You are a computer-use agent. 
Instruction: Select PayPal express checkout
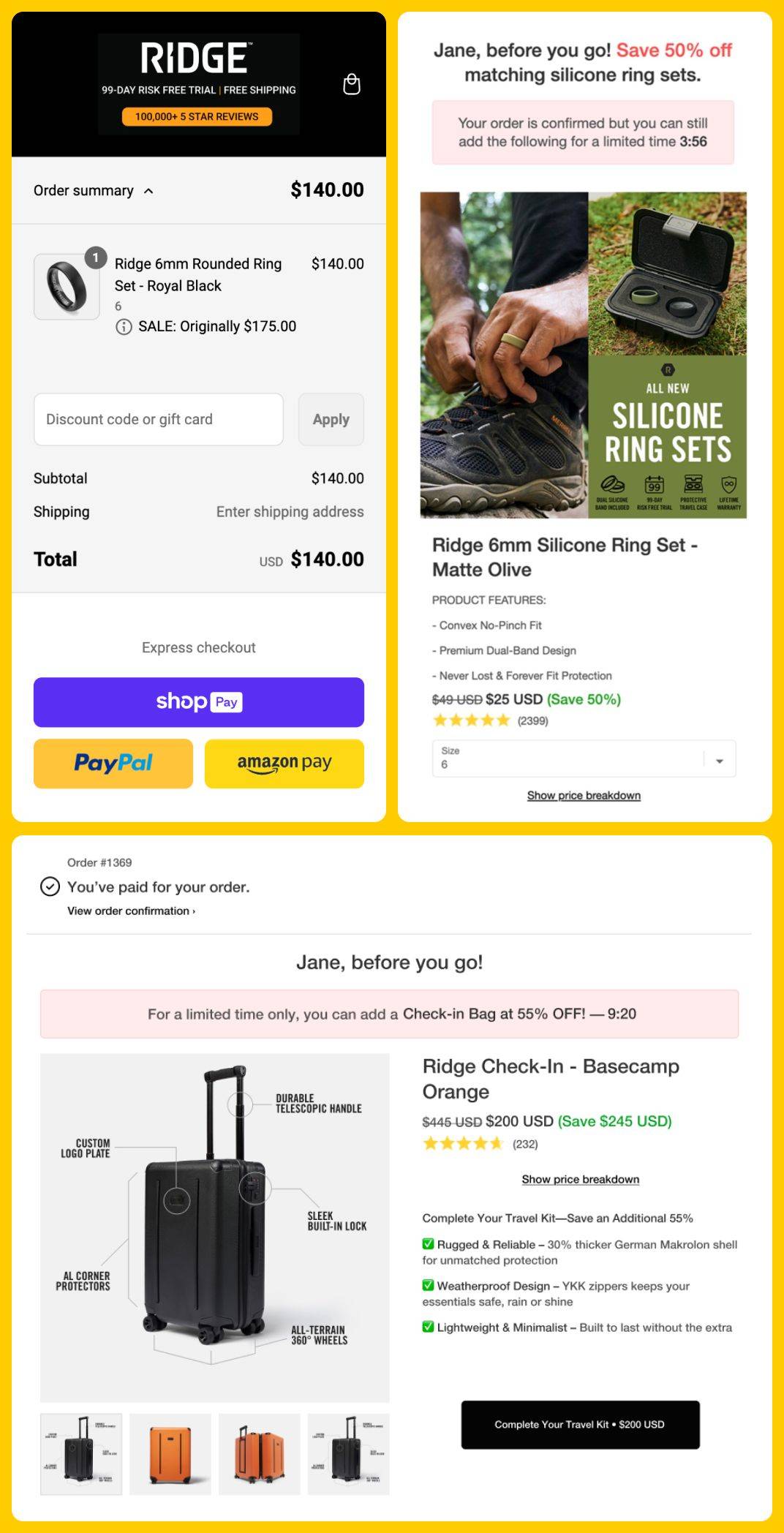[112, 763]
